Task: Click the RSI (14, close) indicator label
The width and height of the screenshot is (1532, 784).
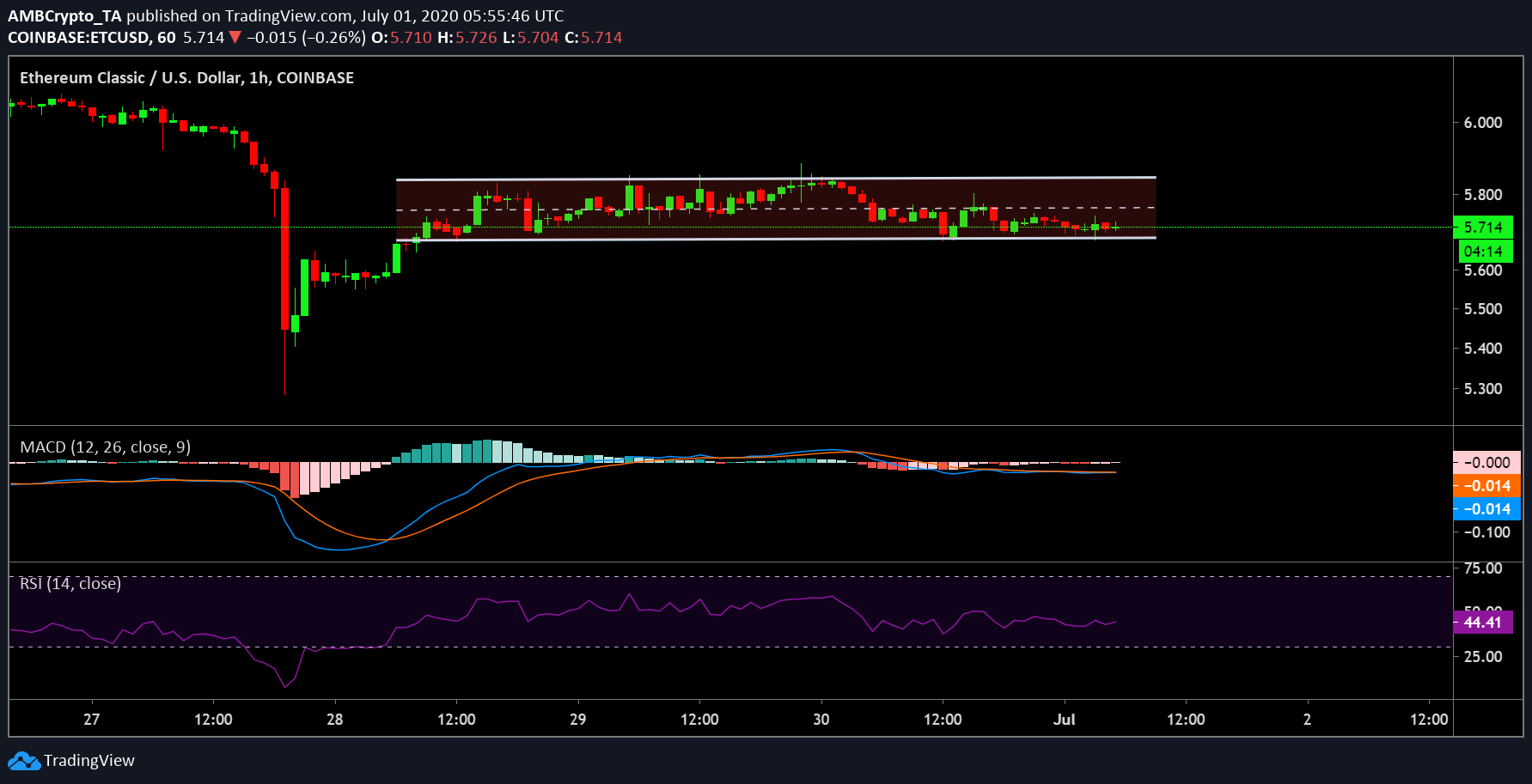Action: [x=70, y=584]
